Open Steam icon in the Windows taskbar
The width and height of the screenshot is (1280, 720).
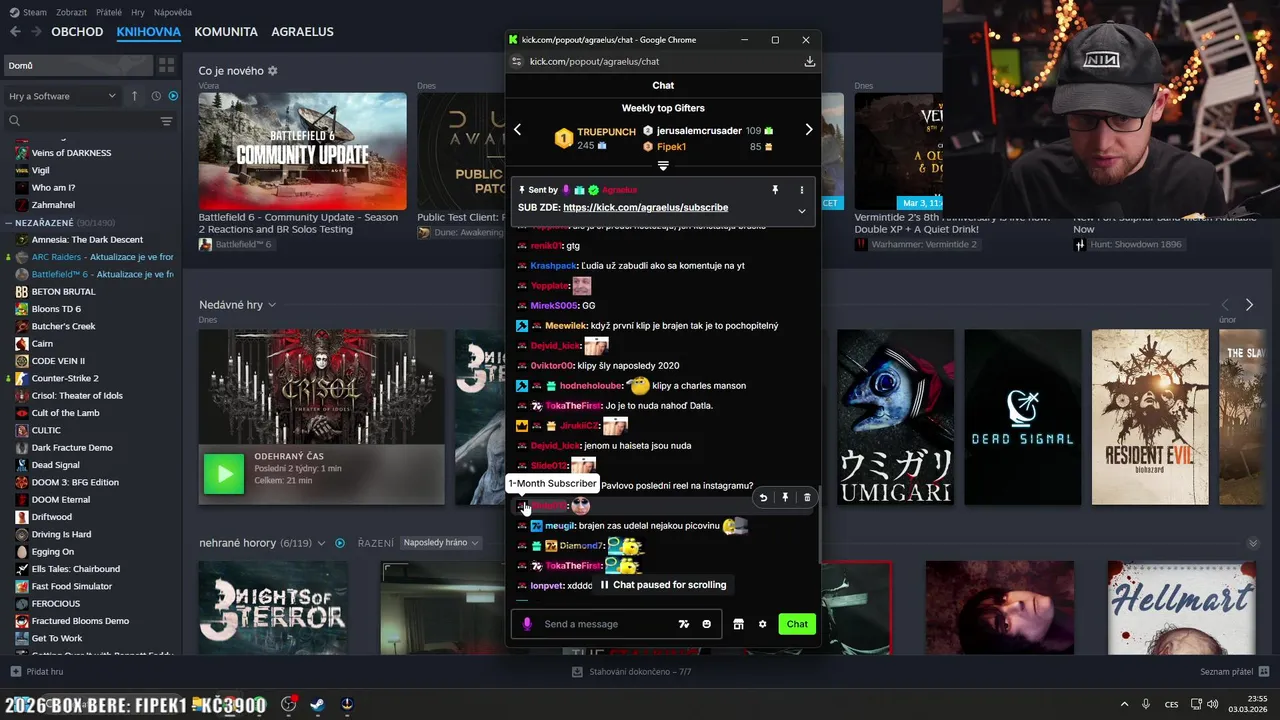[x=317, y=704]
